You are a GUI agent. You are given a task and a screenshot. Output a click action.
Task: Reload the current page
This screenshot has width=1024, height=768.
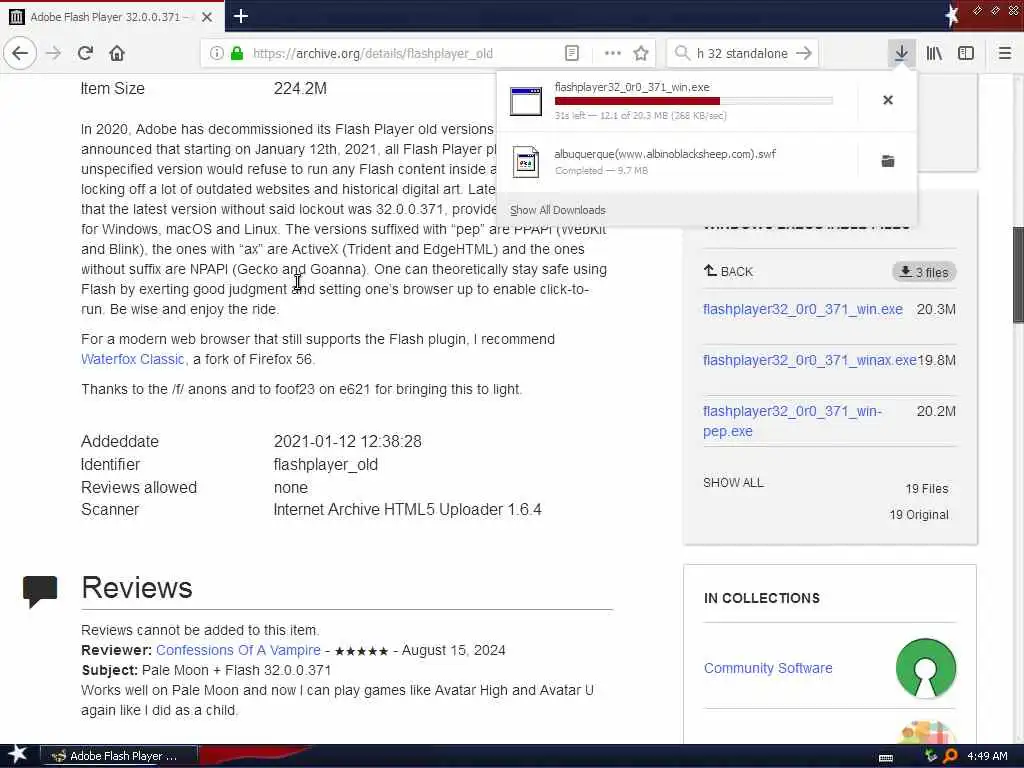pos(85,54)
